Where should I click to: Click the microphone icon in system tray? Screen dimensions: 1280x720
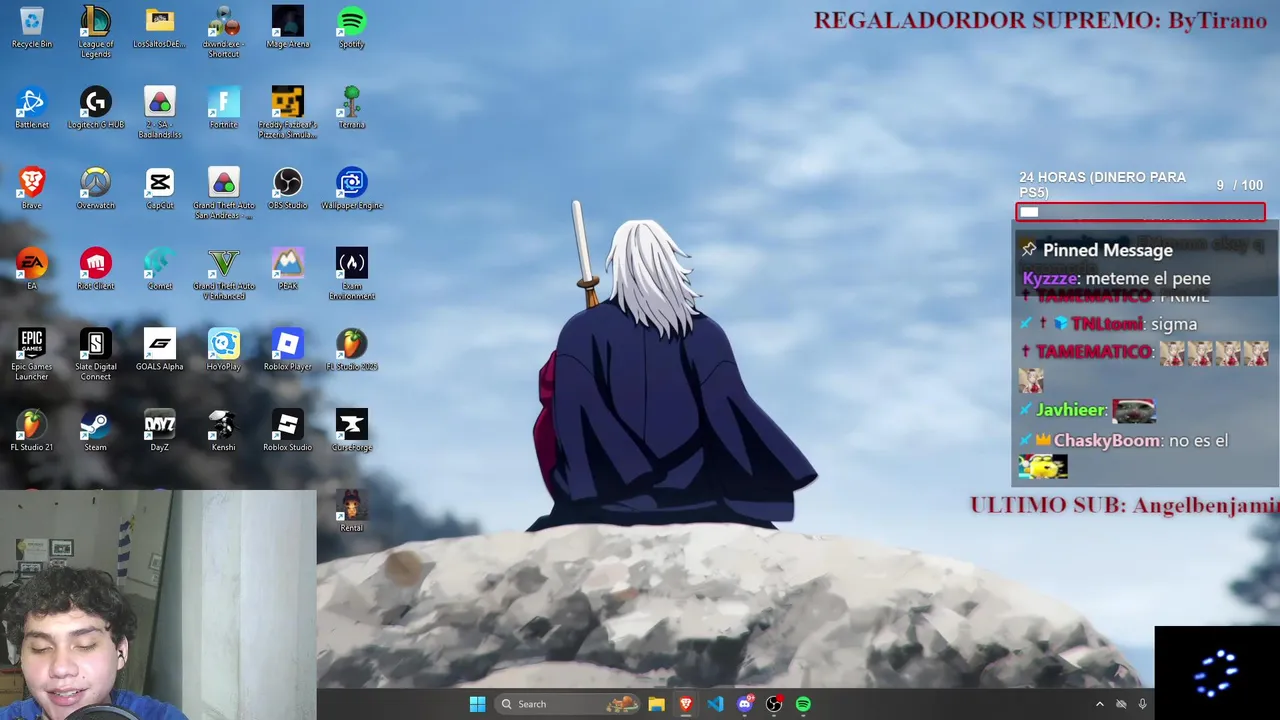[1142, 704]
